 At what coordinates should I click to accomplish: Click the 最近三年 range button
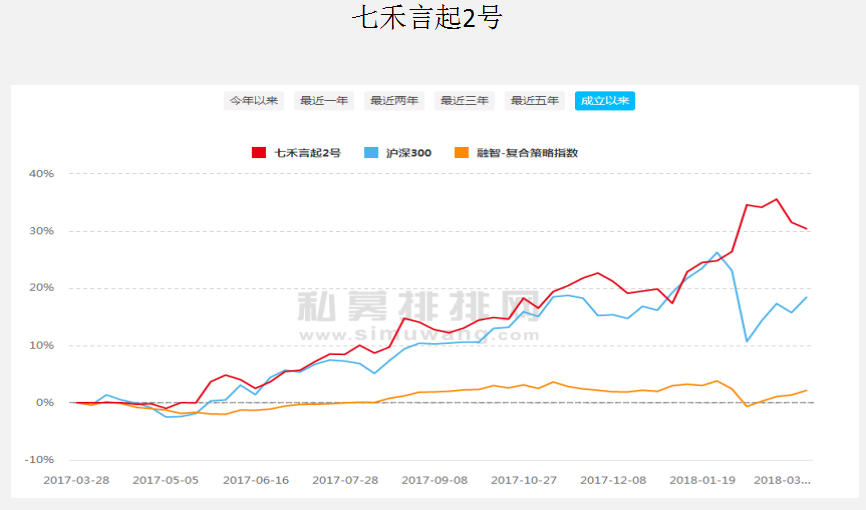[464, 101]
